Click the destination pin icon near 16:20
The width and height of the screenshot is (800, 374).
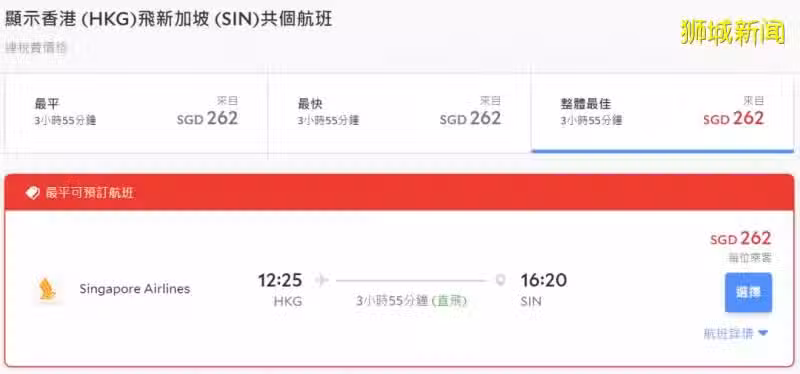tap(501, 280)
